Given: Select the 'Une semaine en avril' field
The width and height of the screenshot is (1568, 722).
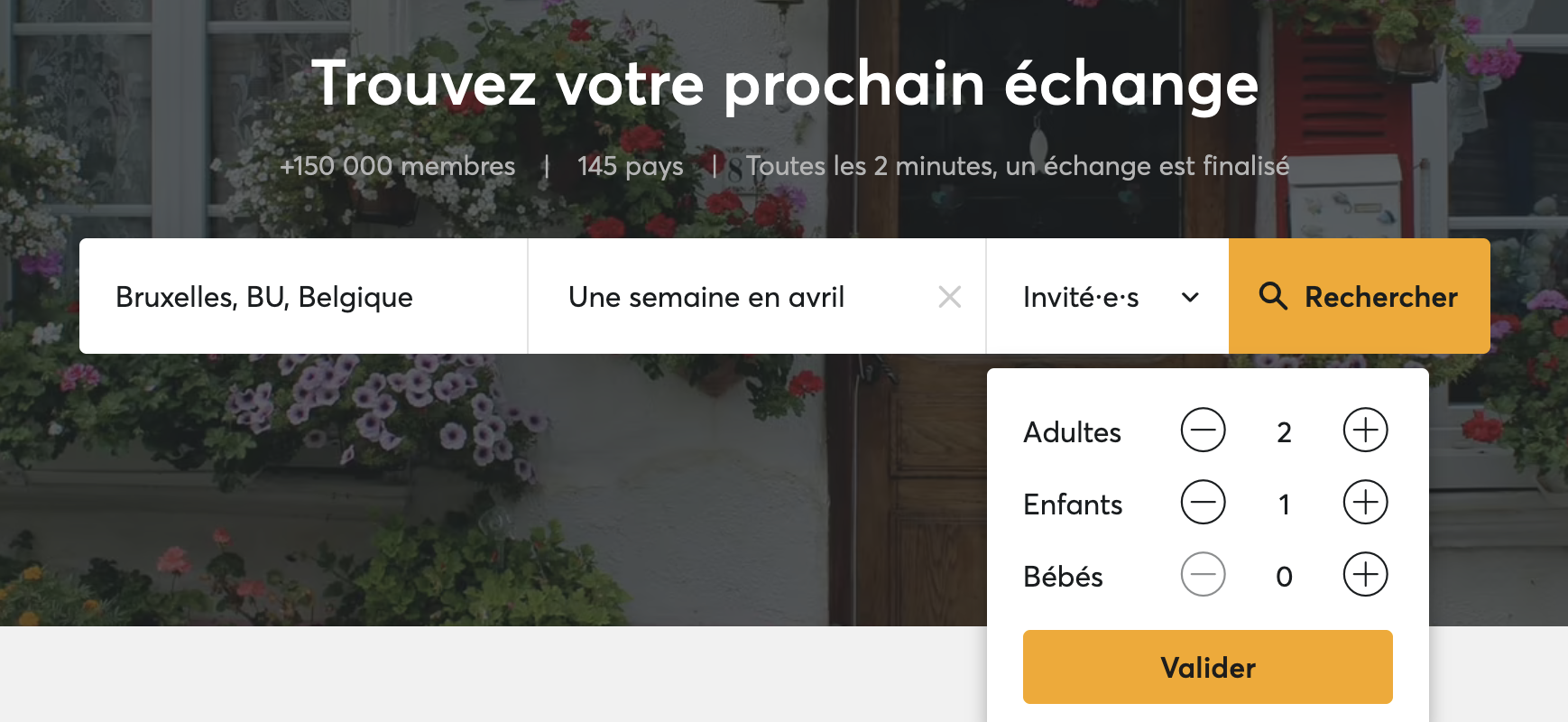Looking at the screenshot, I should [706, 297].
